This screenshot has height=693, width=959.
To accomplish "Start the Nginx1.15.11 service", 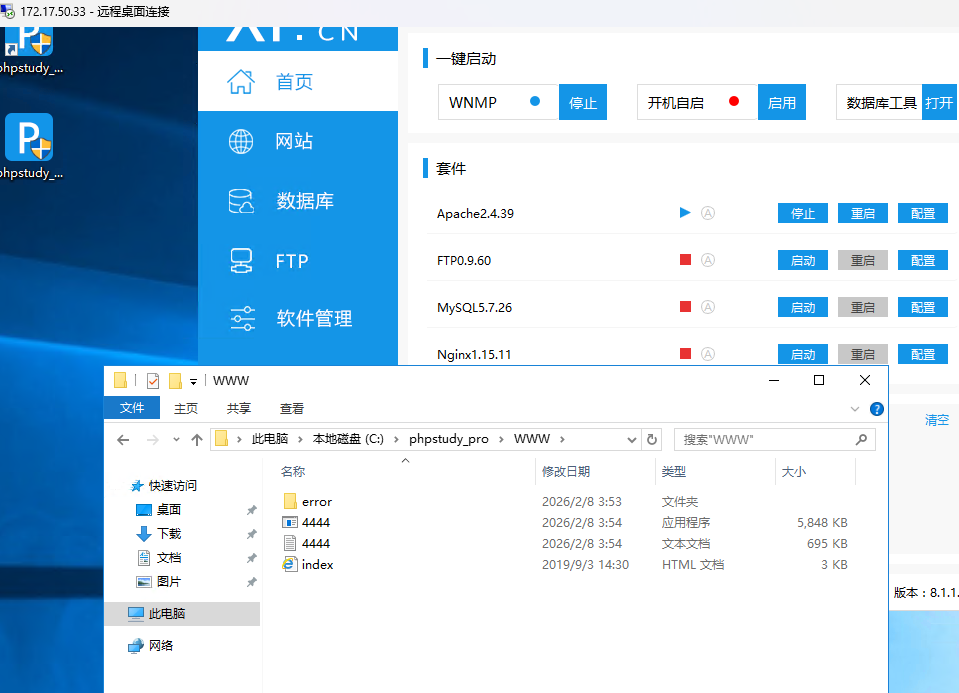I will pos(802,354).
